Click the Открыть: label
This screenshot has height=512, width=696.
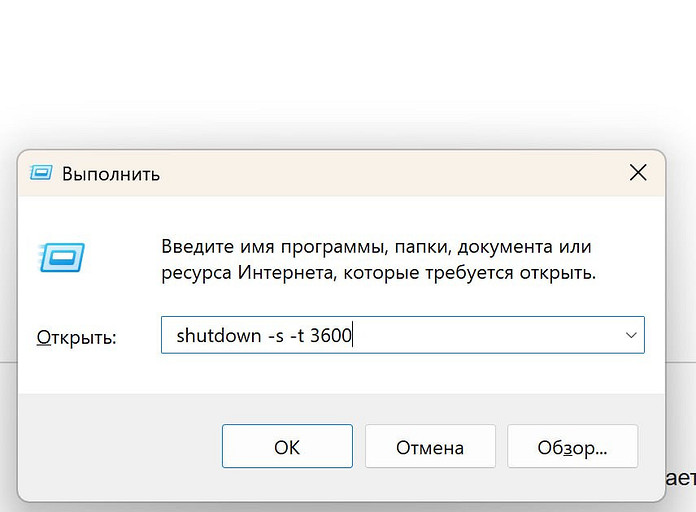coord(76,337)
